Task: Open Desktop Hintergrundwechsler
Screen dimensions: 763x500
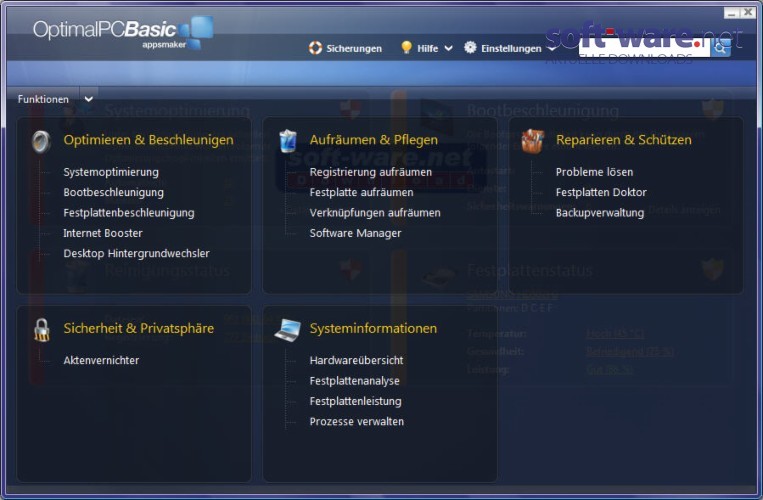Action: coord(136,253)
